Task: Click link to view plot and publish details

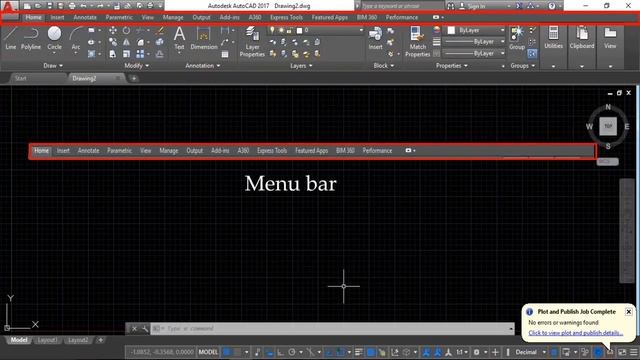Action: coord(576,333)
